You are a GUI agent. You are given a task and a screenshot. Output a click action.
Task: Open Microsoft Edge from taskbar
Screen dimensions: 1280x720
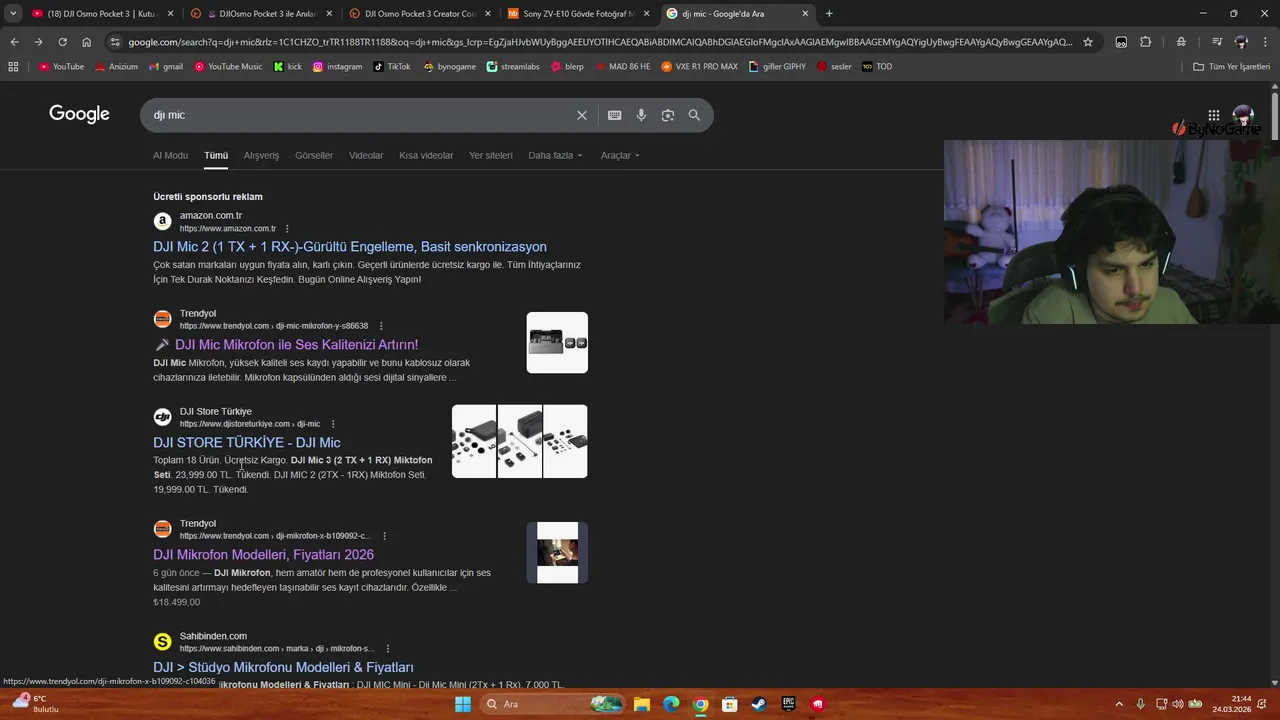tap(671, 704)
